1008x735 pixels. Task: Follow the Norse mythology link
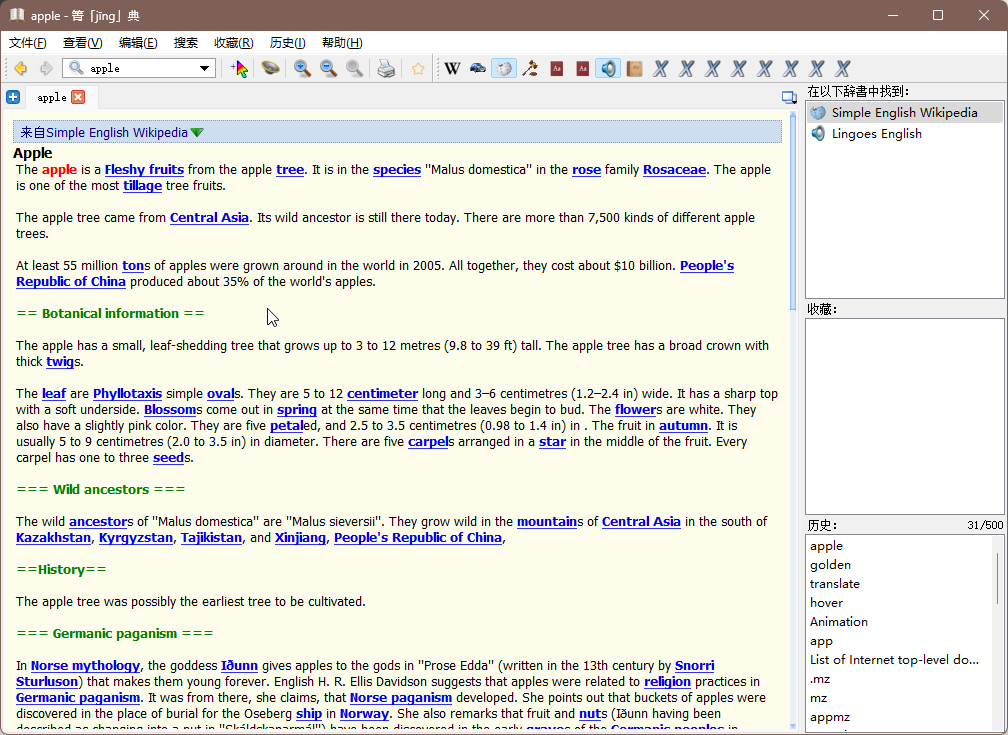click(86, 666)
